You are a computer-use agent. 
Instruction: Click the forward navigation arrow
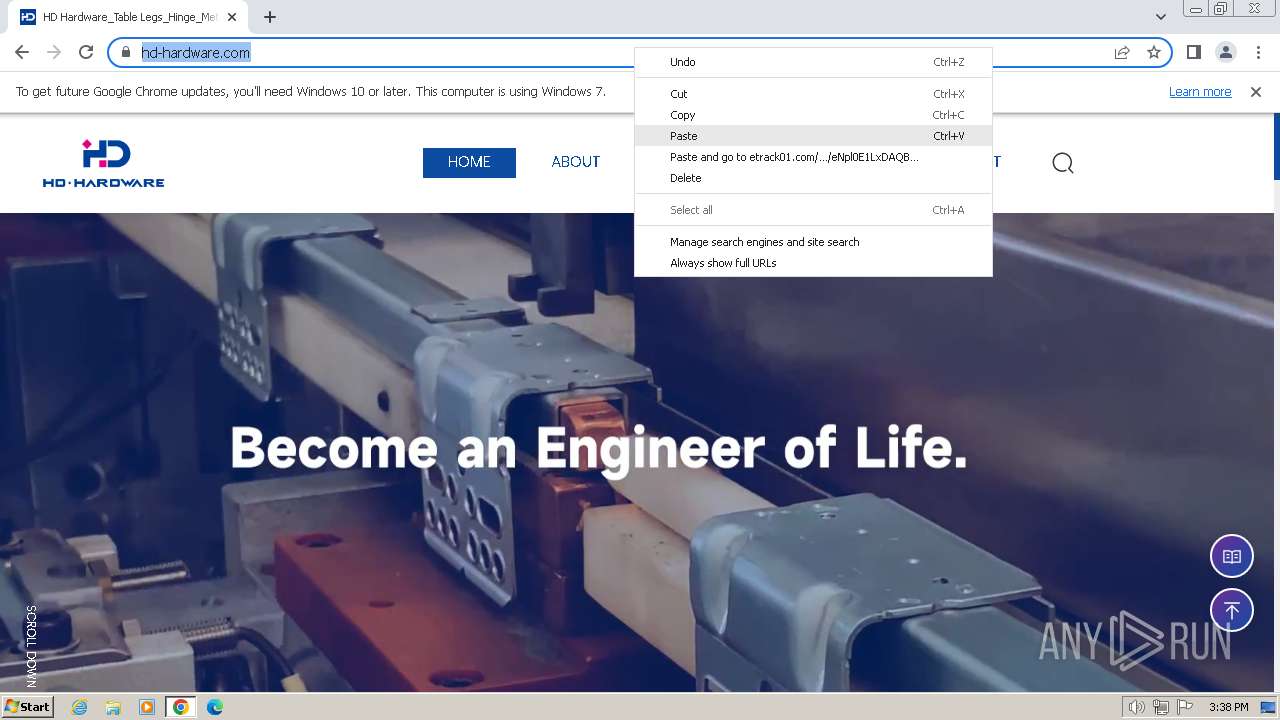click(x=54, y=52)
